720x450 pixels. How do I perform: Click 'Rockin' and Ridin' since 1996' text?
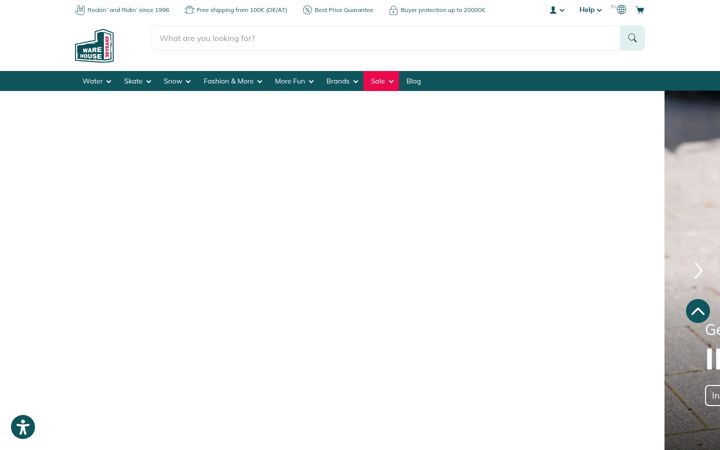pos(128,10)
